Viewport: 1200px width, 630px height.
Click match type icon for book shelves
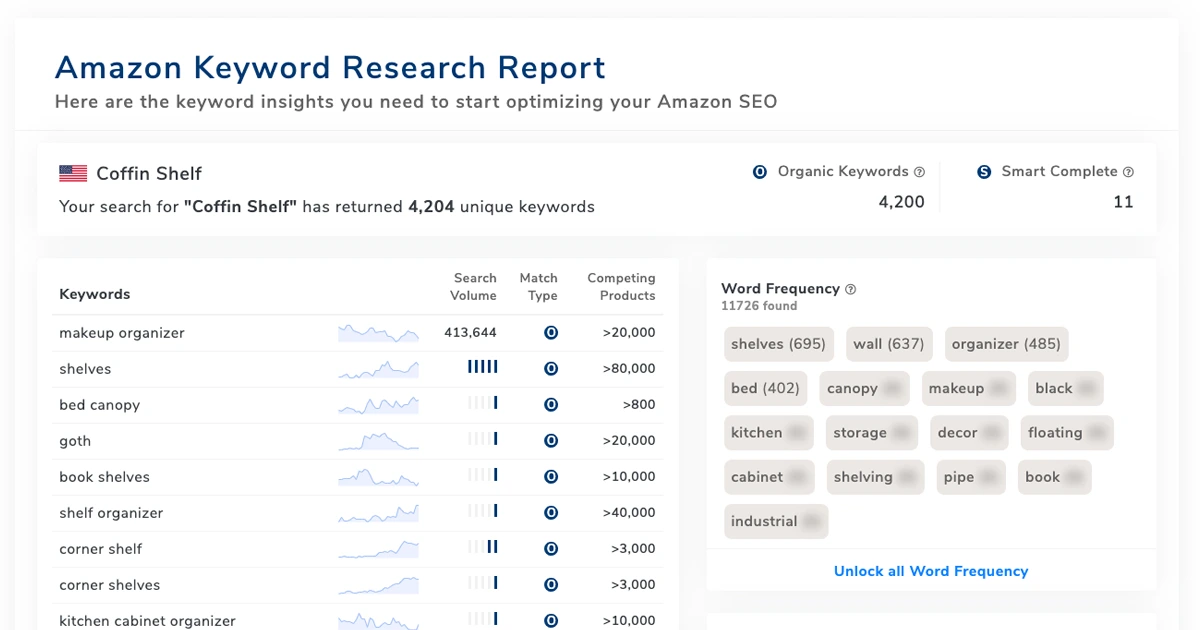[x=550, y=477]
